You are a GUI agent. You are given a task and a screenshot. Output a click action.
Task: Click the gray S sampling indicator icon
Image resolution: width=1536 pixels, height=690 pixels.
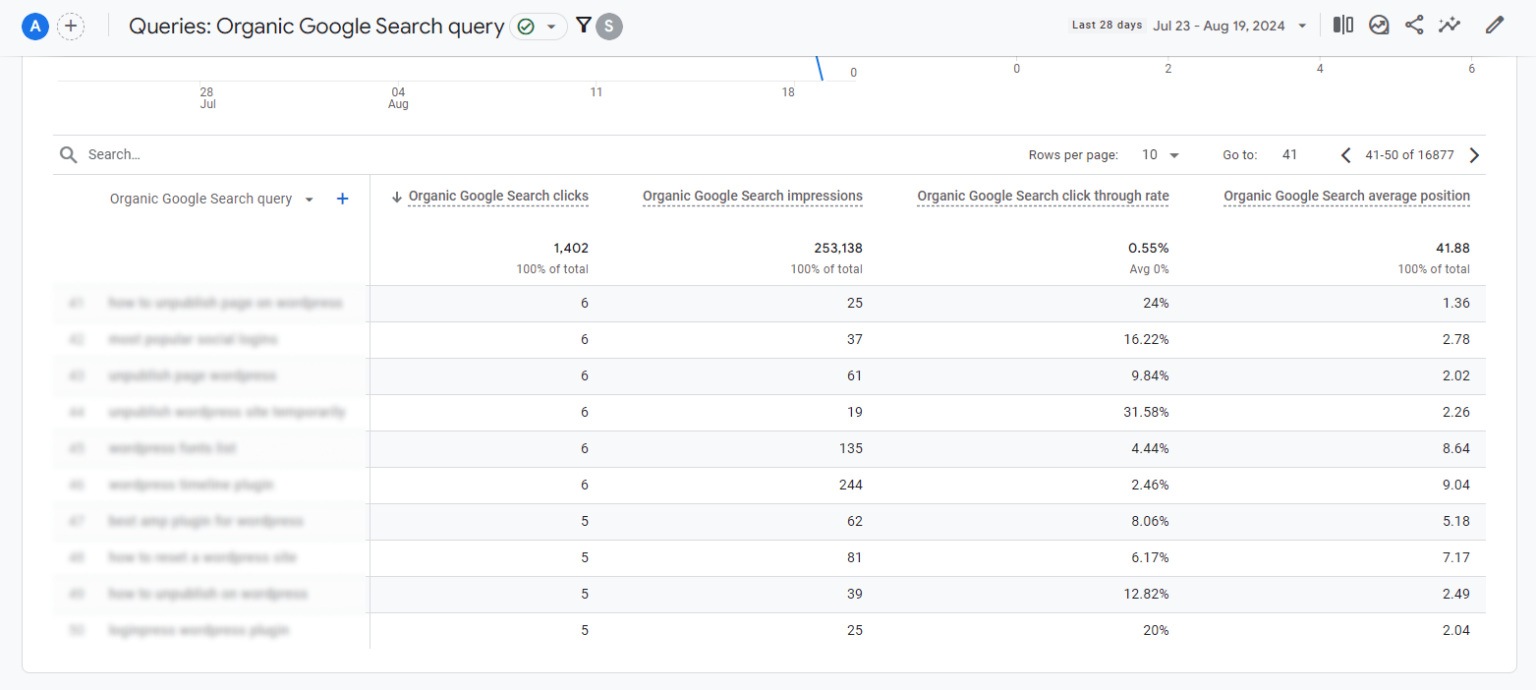point(611,26)
